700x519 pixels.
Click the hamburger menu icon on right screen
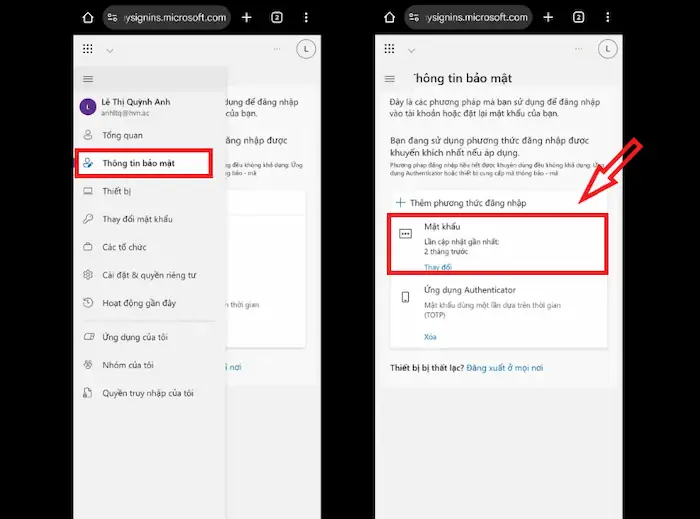point(389,78)
